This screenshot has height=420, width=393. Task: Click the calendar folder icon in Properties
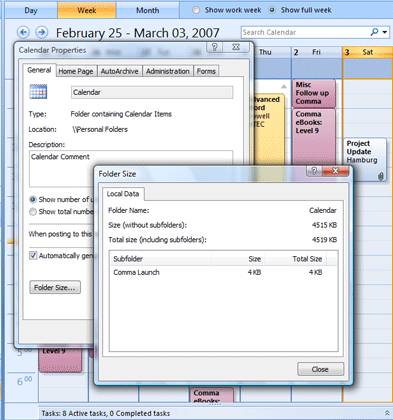38,92
